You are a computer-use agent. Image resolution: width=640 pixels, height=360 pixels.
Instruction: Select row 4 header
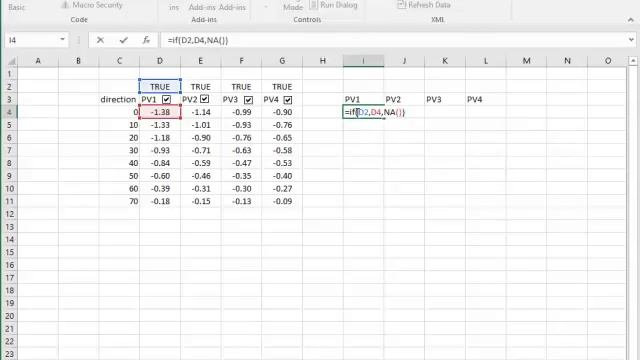pos(9,112)
